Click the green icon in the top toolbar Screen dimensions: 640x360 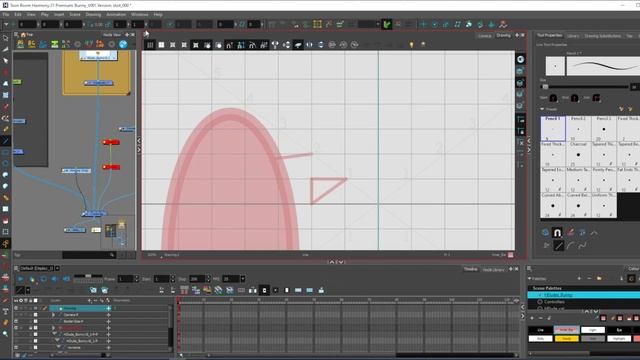pyautogui.click(x=387, y=24)
